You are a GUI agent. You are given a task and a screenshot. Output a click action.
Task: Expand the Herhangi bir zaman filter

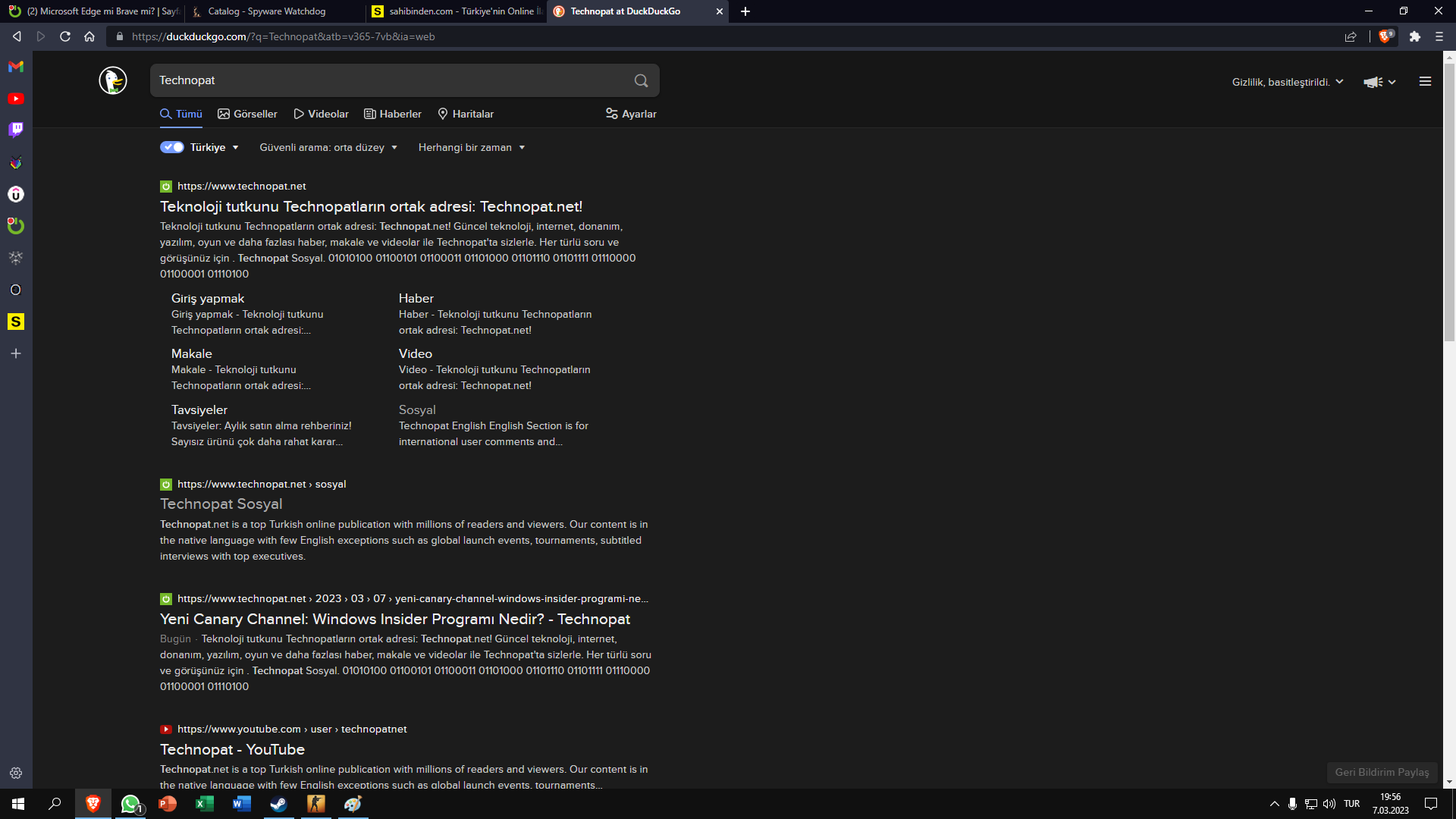click(472, 147)
